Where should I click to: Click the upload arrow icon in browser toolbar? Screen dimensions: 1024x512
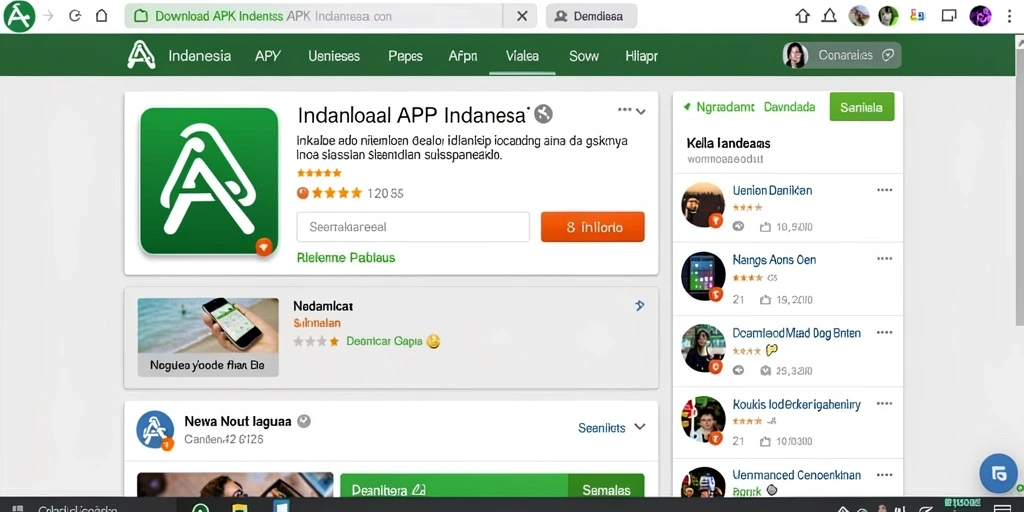point(803,16)
